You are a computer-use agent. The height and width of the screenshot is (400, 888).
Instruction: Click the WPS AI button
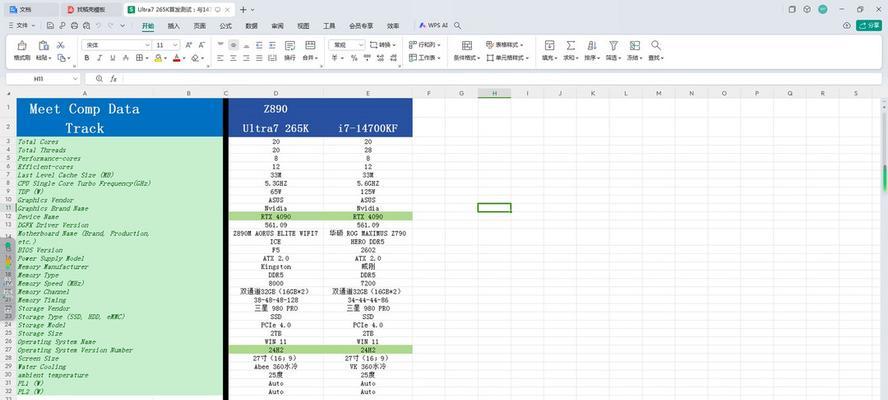click(433, 25)
